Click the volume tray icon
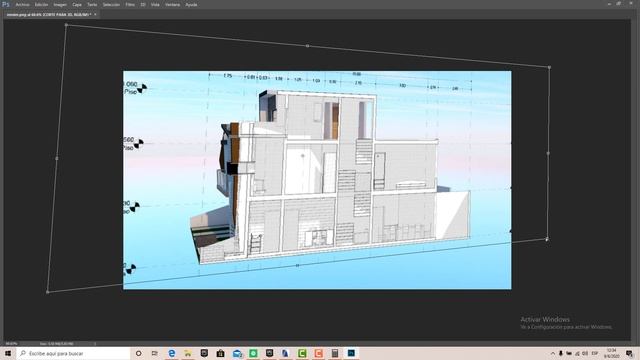 [x=585, y=353]
